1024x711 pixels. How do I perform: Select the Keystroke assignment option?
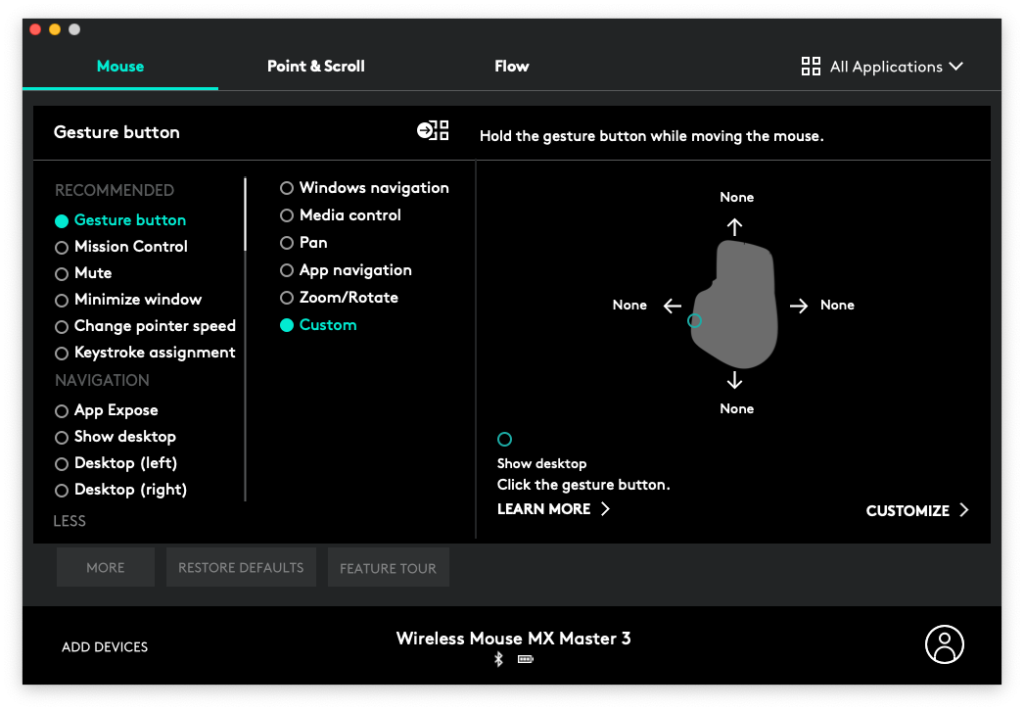(145, 353)
